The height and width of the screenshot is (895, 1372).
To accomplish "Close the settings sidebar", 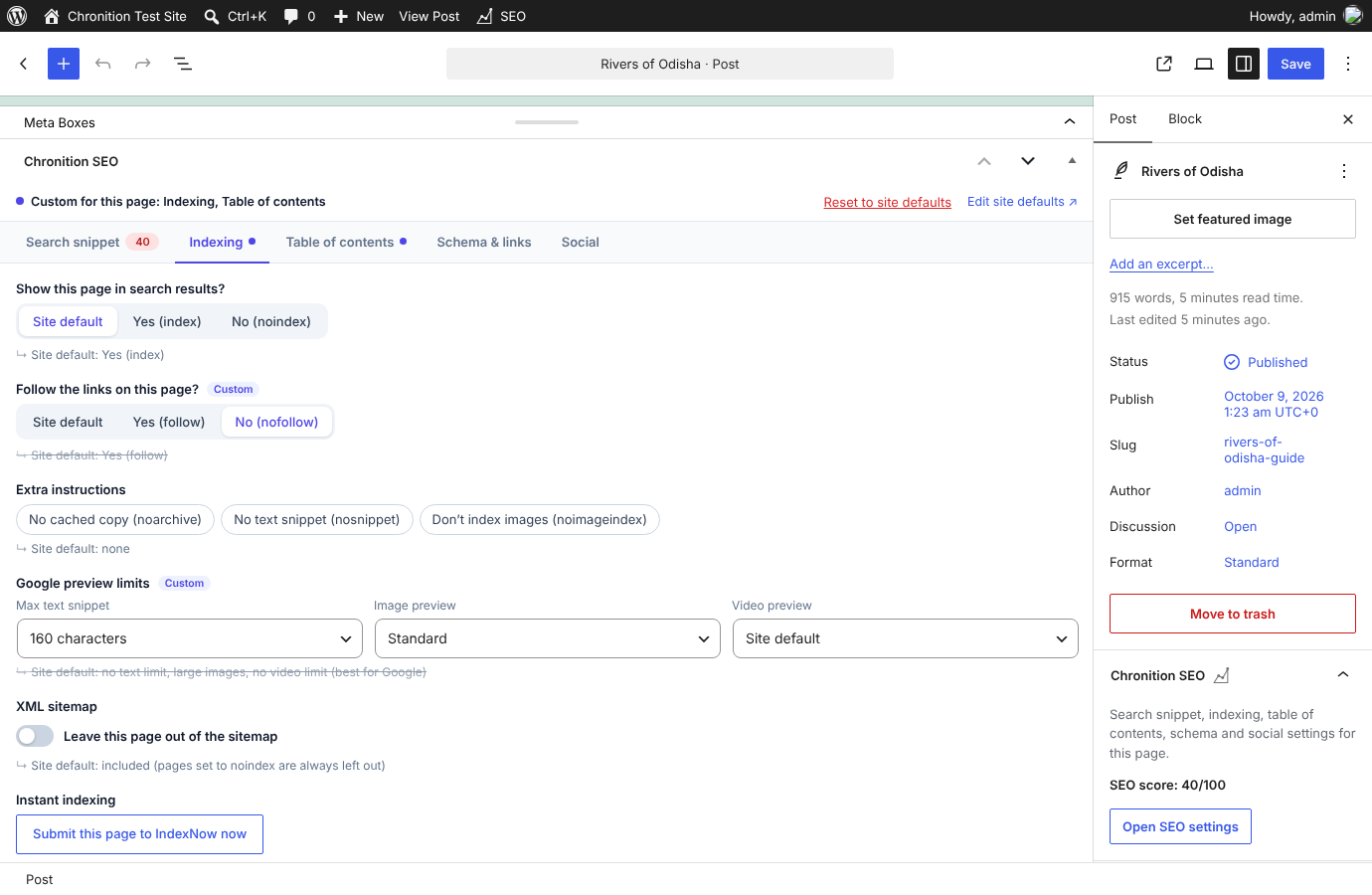I will (1348, 119).
